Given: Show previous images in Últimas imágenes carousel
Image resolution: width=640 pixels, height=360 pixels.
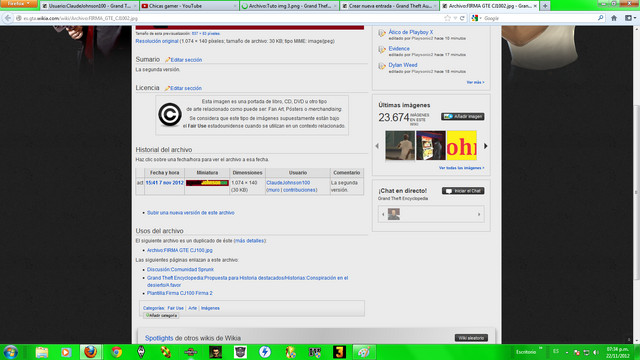Looking at the screenshot, I should 377,146.
